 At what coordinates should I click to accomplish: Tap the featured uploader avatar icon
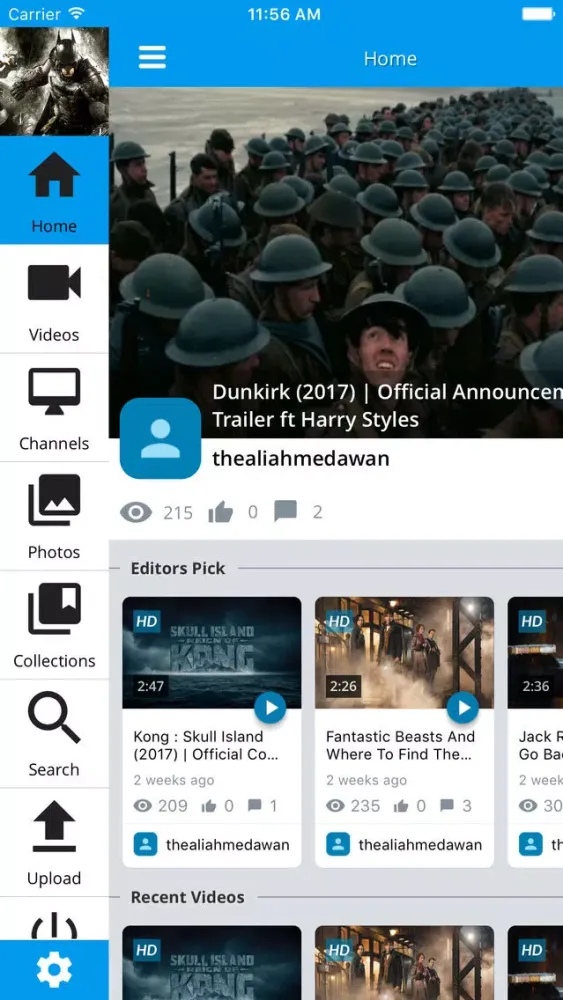tap(160, 438)
